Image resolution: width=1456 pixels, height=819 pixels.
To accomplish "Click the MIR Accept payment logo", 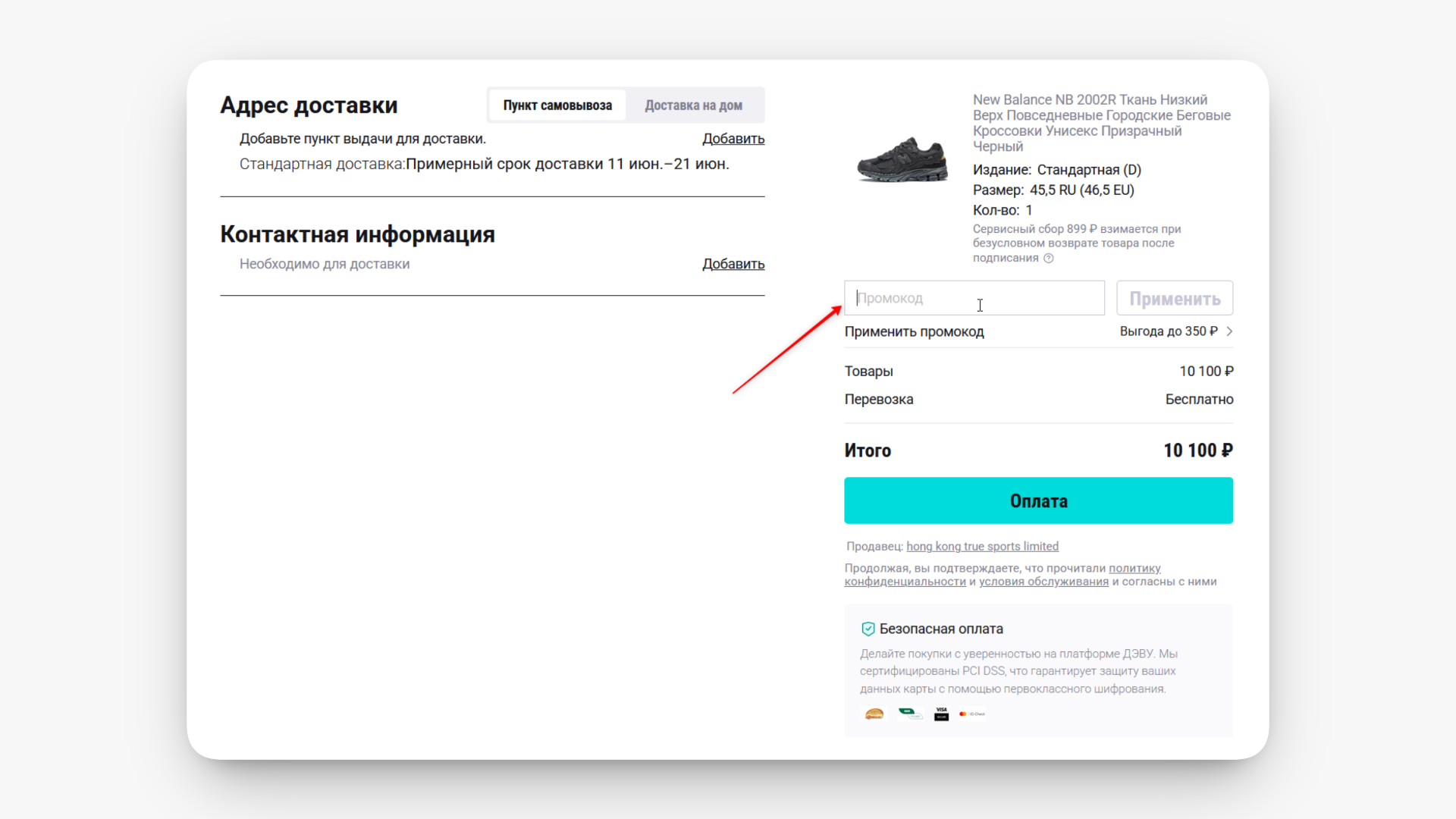I will click(x=910, y=713).
